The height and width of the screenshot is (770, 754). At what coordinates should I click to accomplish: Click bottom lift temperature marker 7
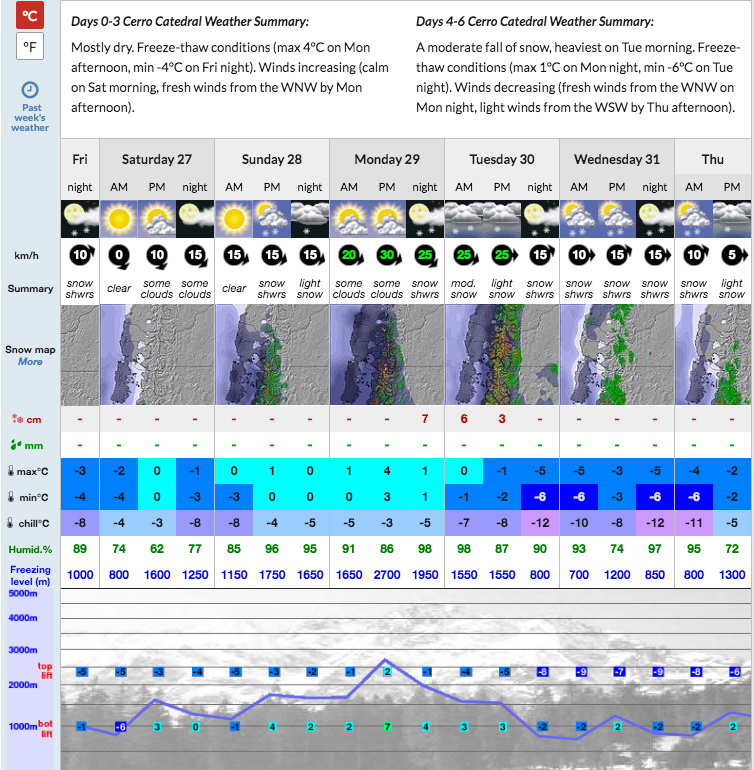pyautogui.click(x=387, y=726)
